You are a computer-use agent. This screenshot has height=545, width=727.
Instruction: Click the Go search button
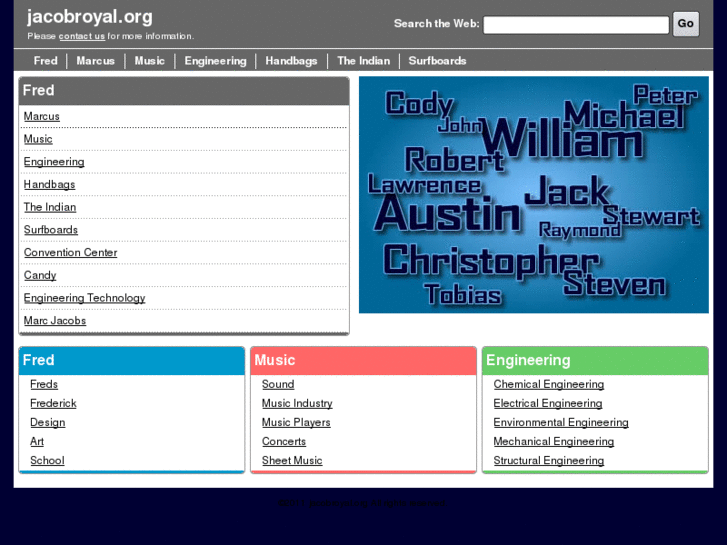[x=686, y=24]
